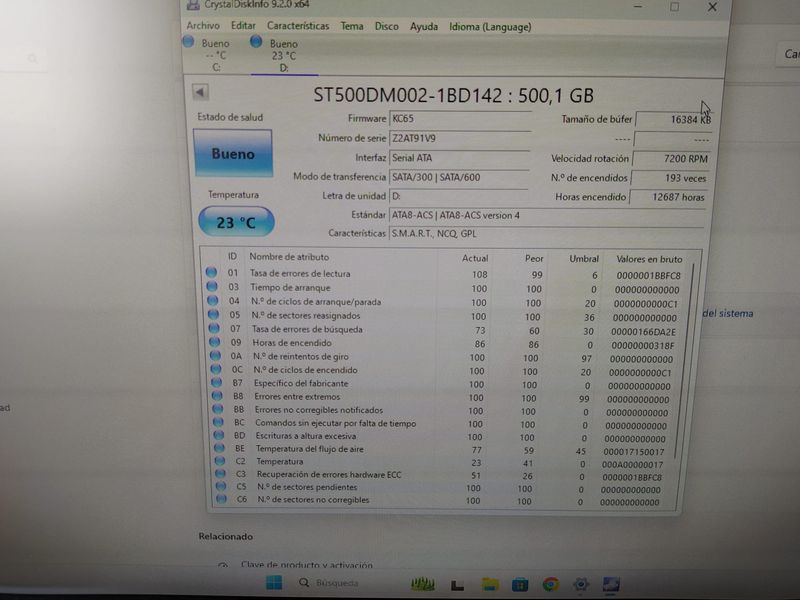Screen dimensions: 800x600
Task: Click the Firmware field KC65
Action: [460, 119]
